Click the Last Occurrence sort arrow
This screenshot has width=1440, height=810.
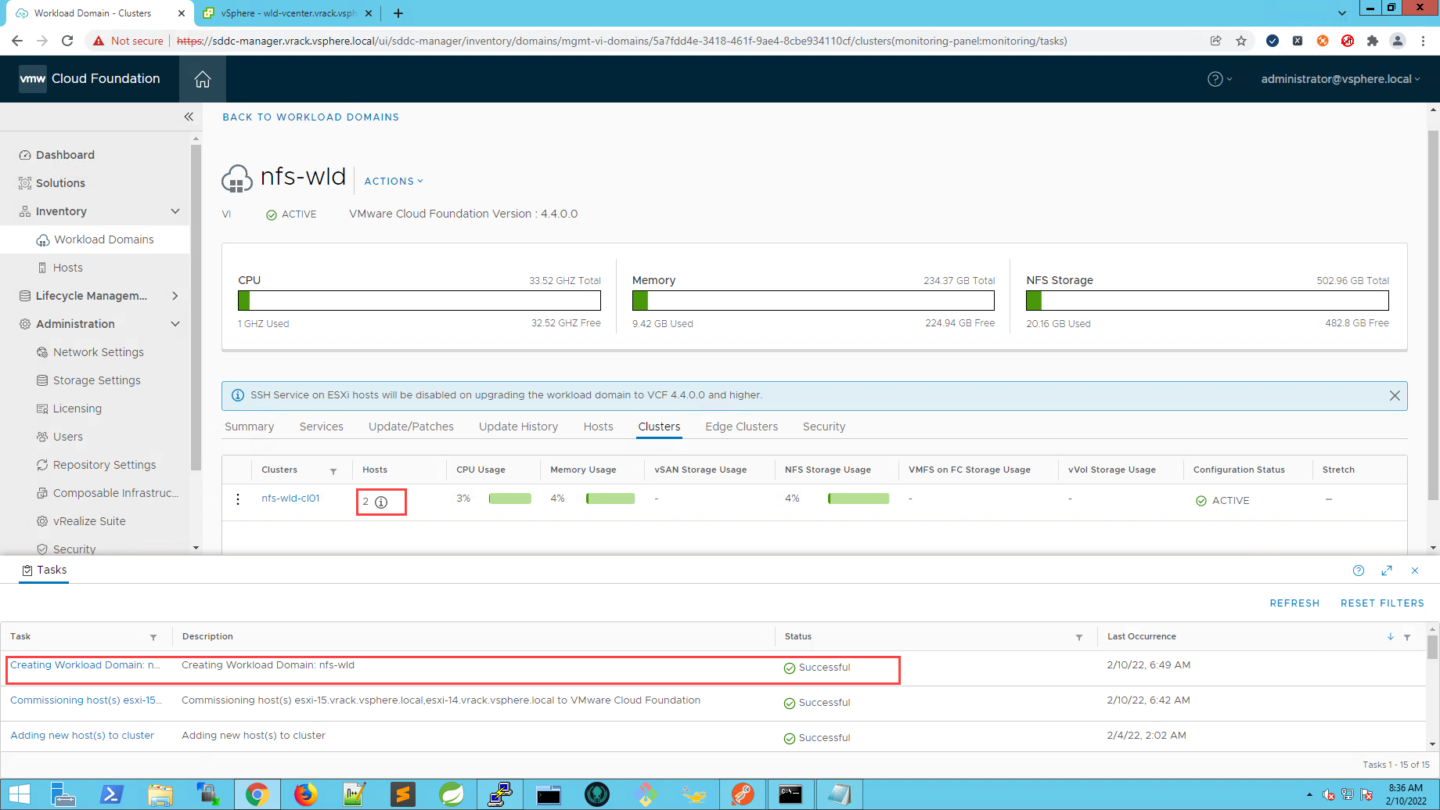[1390, 637]
